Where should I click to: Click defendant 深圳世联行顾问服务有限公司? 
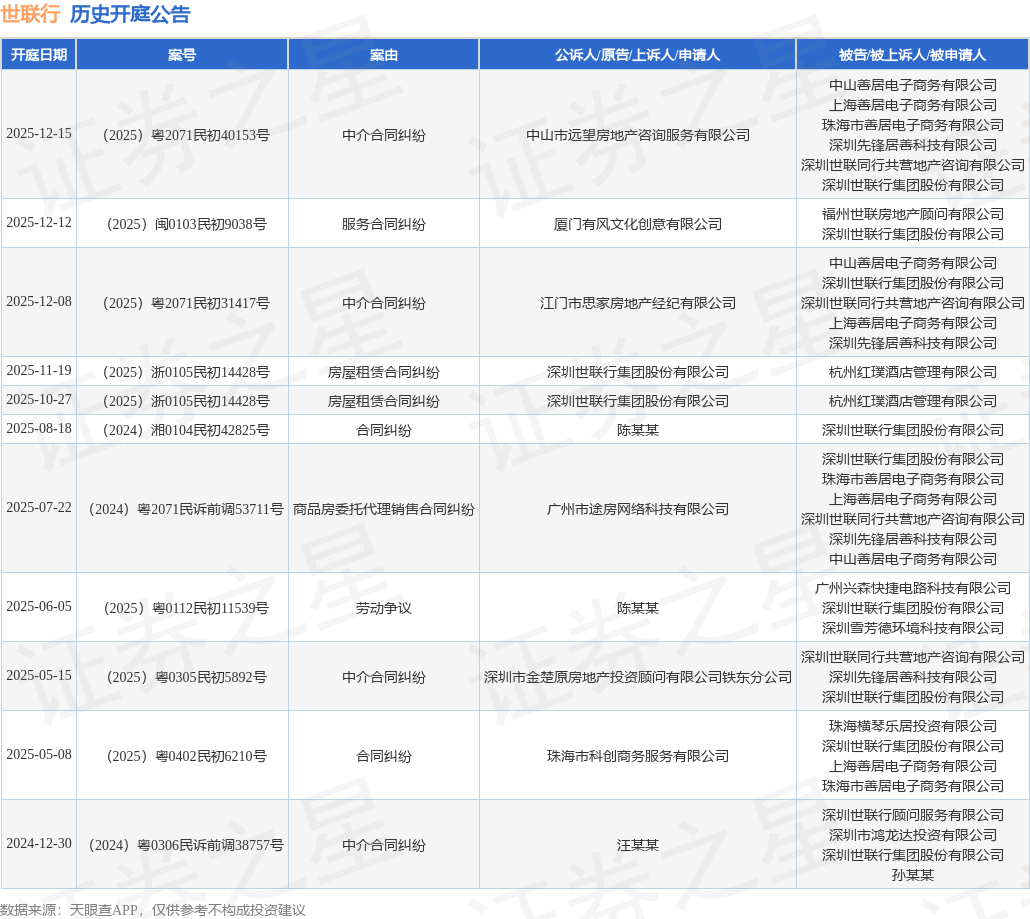pyautogui.click(x=913, y=815)
